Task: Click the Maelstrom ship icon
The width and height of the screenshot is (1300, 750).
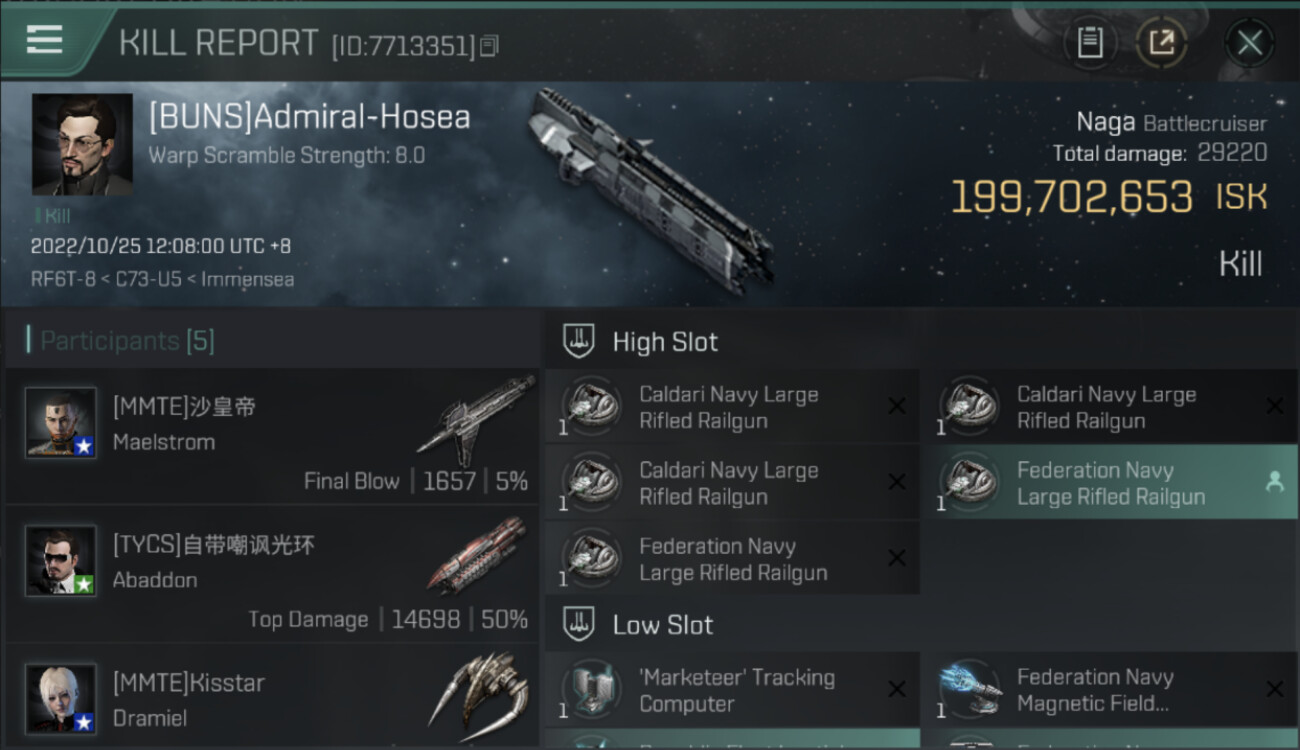Action: coord(476,420)
